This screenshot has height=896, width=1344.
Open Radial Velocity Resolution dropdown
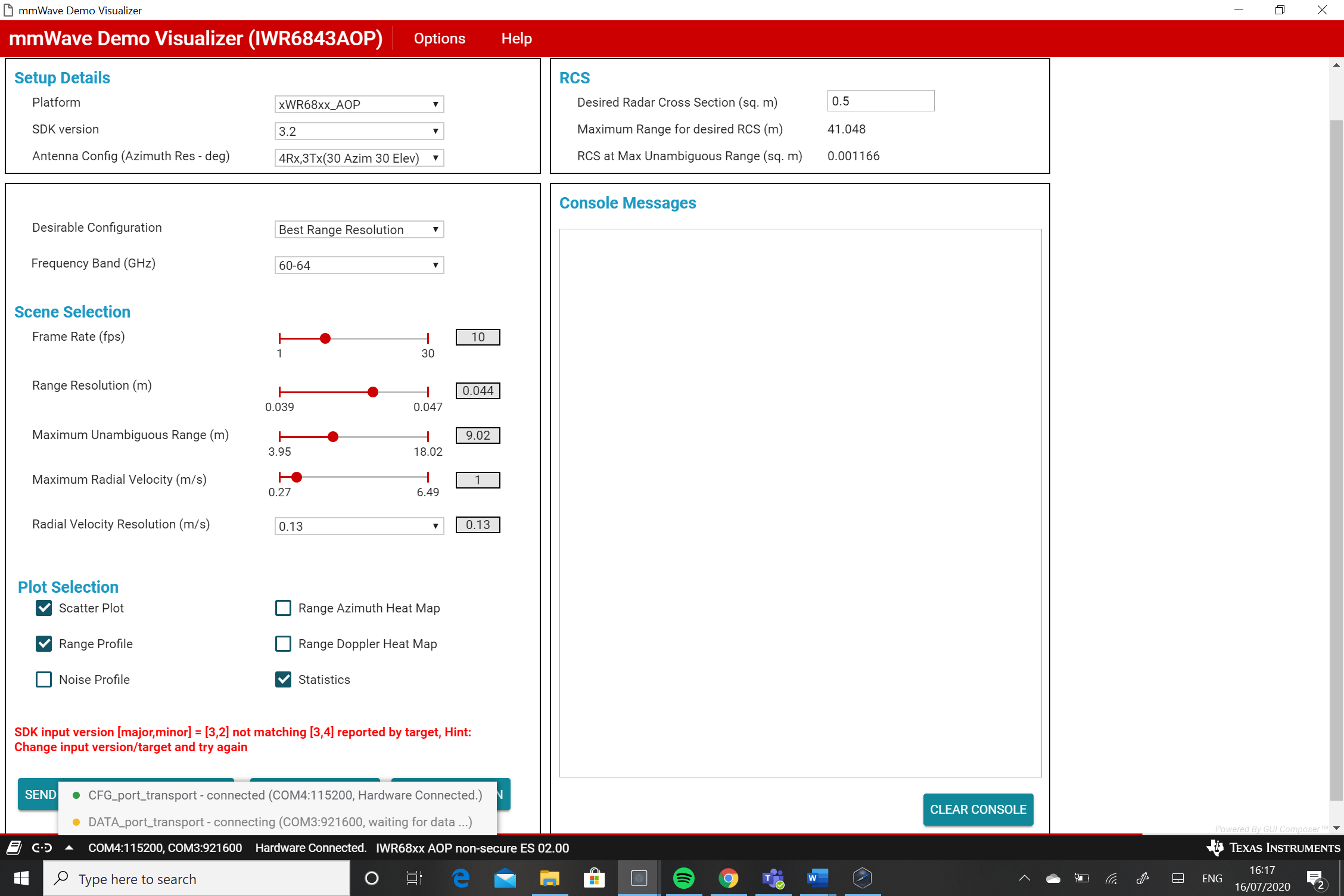[x=359, y=526]
